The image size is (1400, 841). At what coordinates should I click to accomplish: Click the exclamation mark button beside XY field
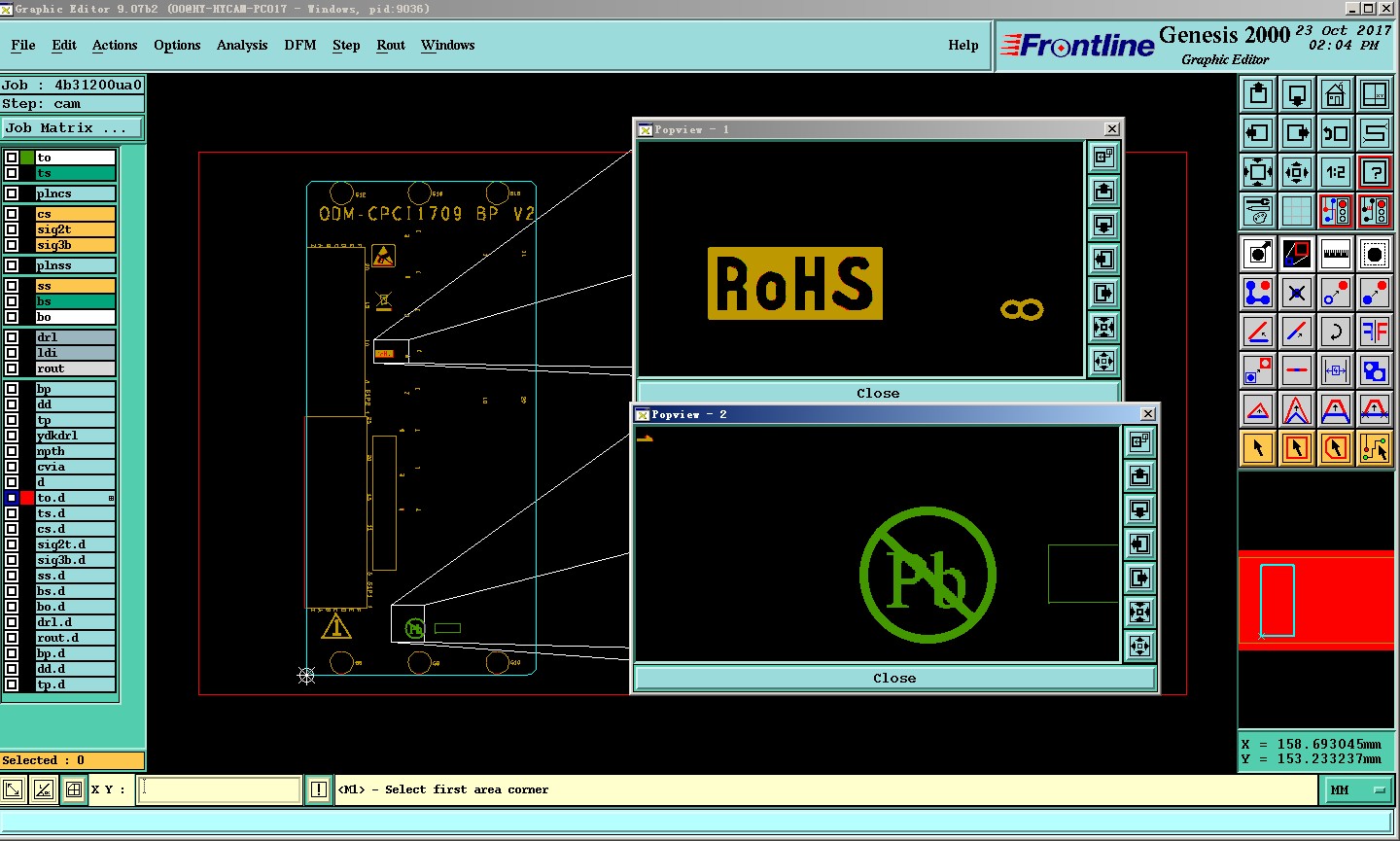[319, 789]
